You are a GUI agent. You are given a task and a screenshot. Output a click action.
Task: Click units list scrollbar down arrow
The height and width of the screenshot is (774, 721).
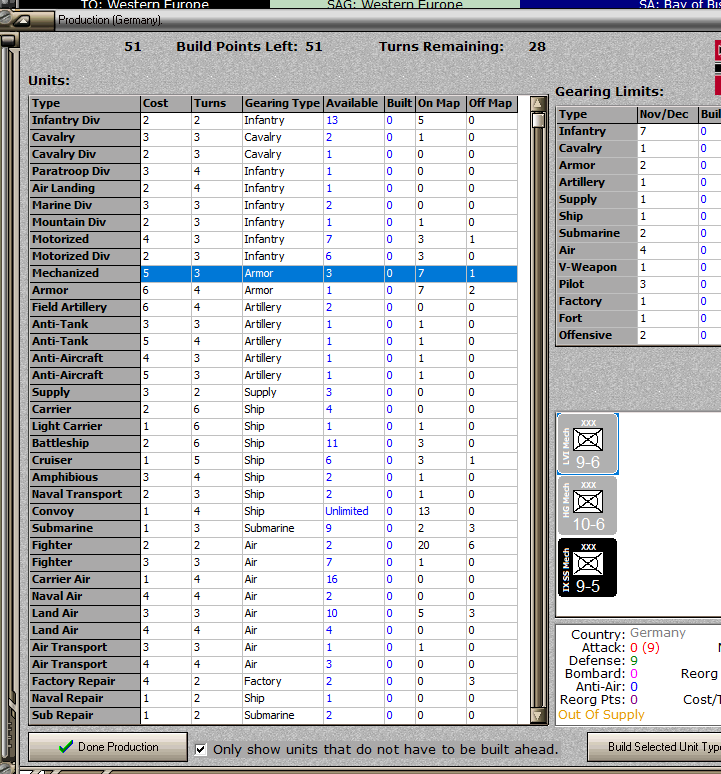coord(538,715)
